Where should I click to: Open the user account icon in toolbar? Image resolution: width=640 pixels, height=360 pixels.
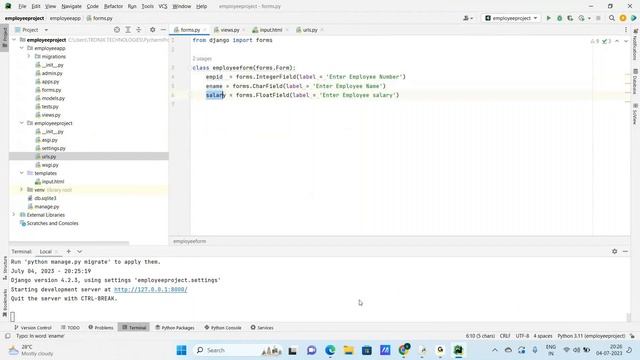click(x=468, y=18)
